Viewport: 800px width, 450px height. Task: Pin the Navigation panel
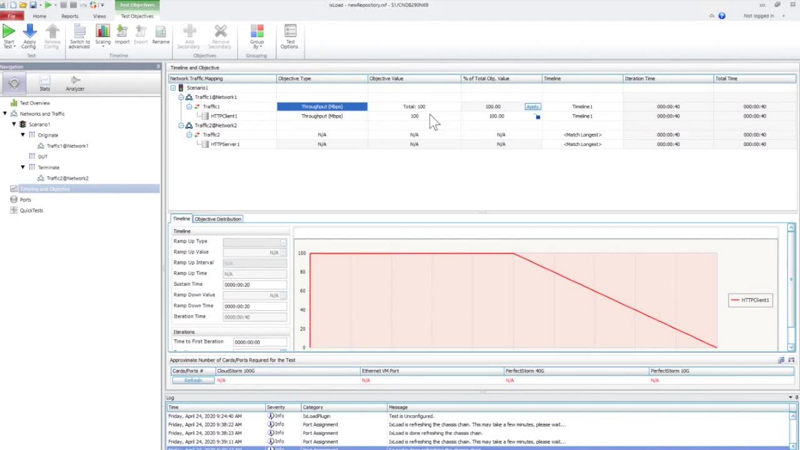pyautogui.click(x=158, y=67)
